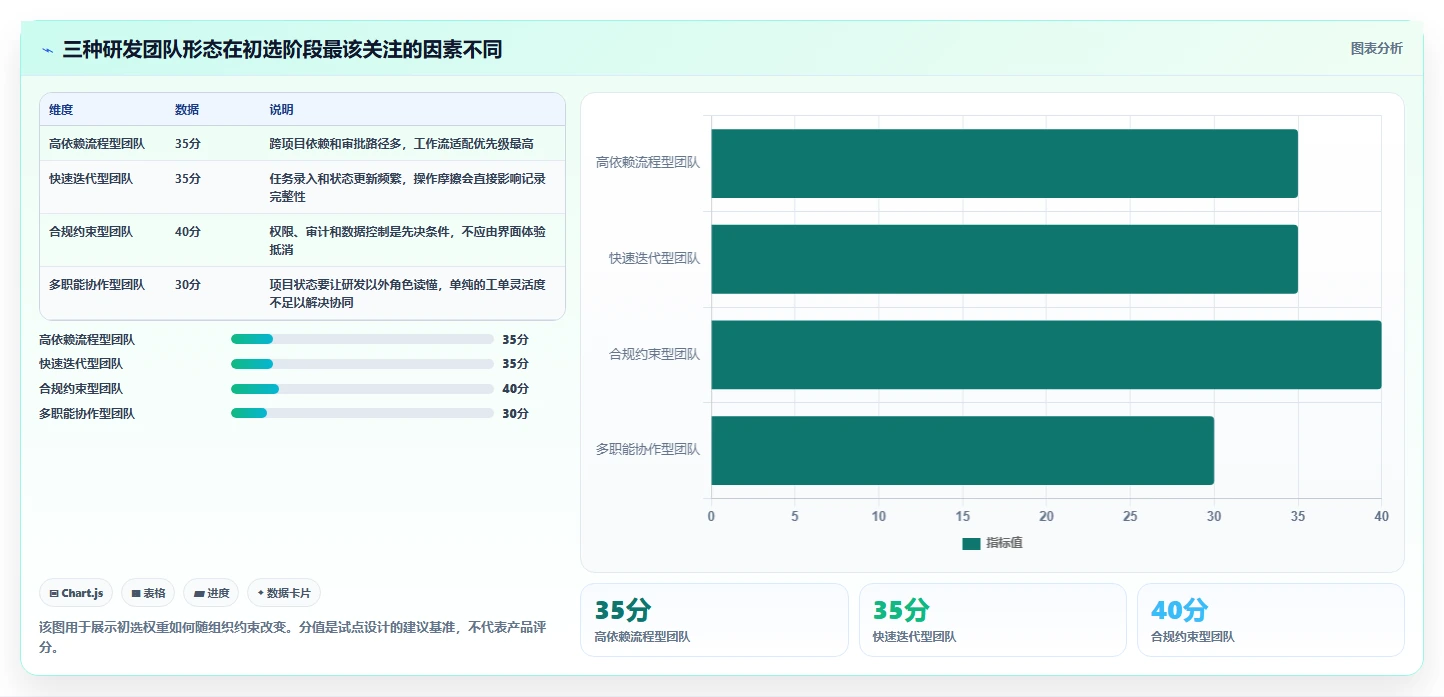Click the 快速迭代型团队 progress bar

click(x=362, y=364)
